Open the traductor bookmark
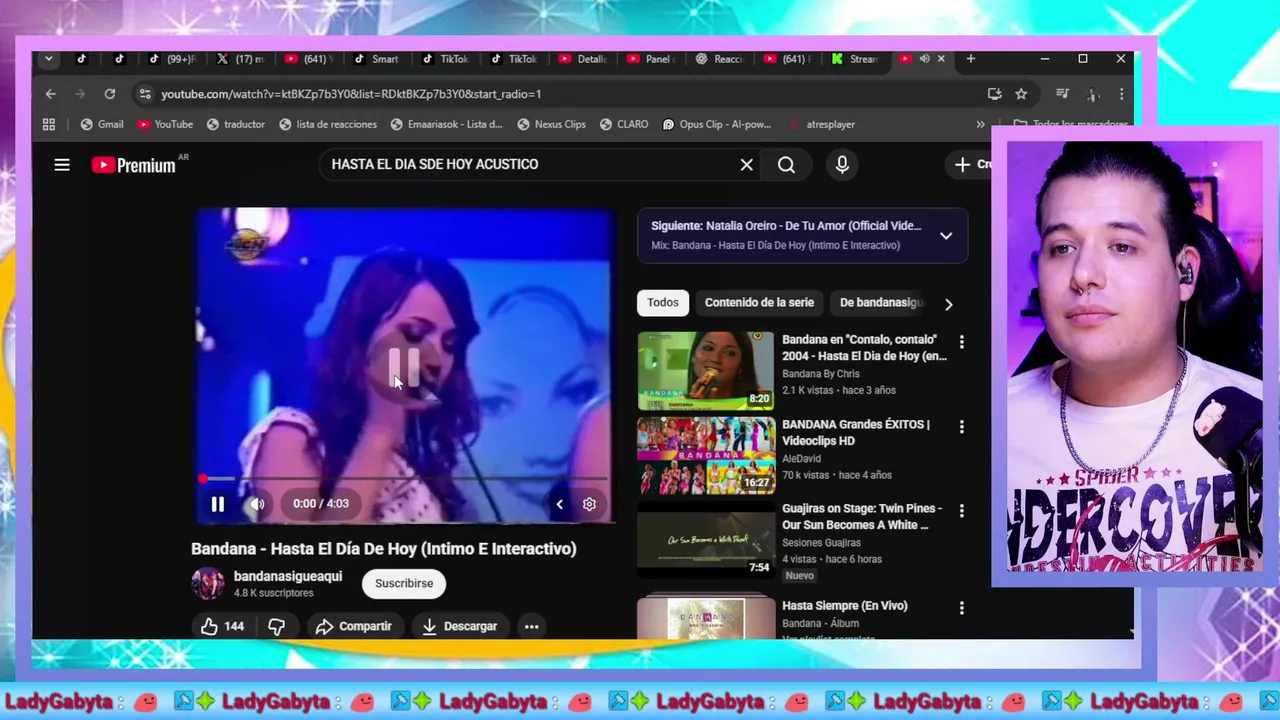 (236, 125)
